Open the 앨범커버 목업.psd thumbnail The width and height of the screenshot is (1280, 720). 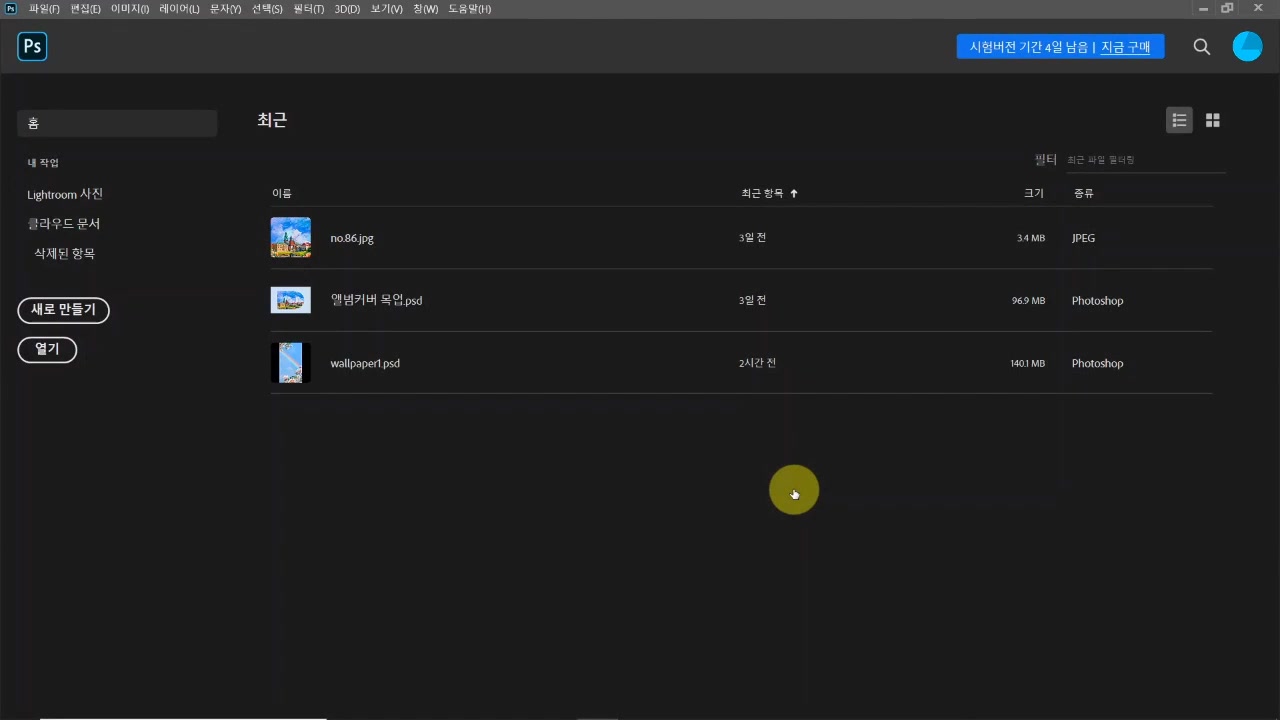(290, 300)
